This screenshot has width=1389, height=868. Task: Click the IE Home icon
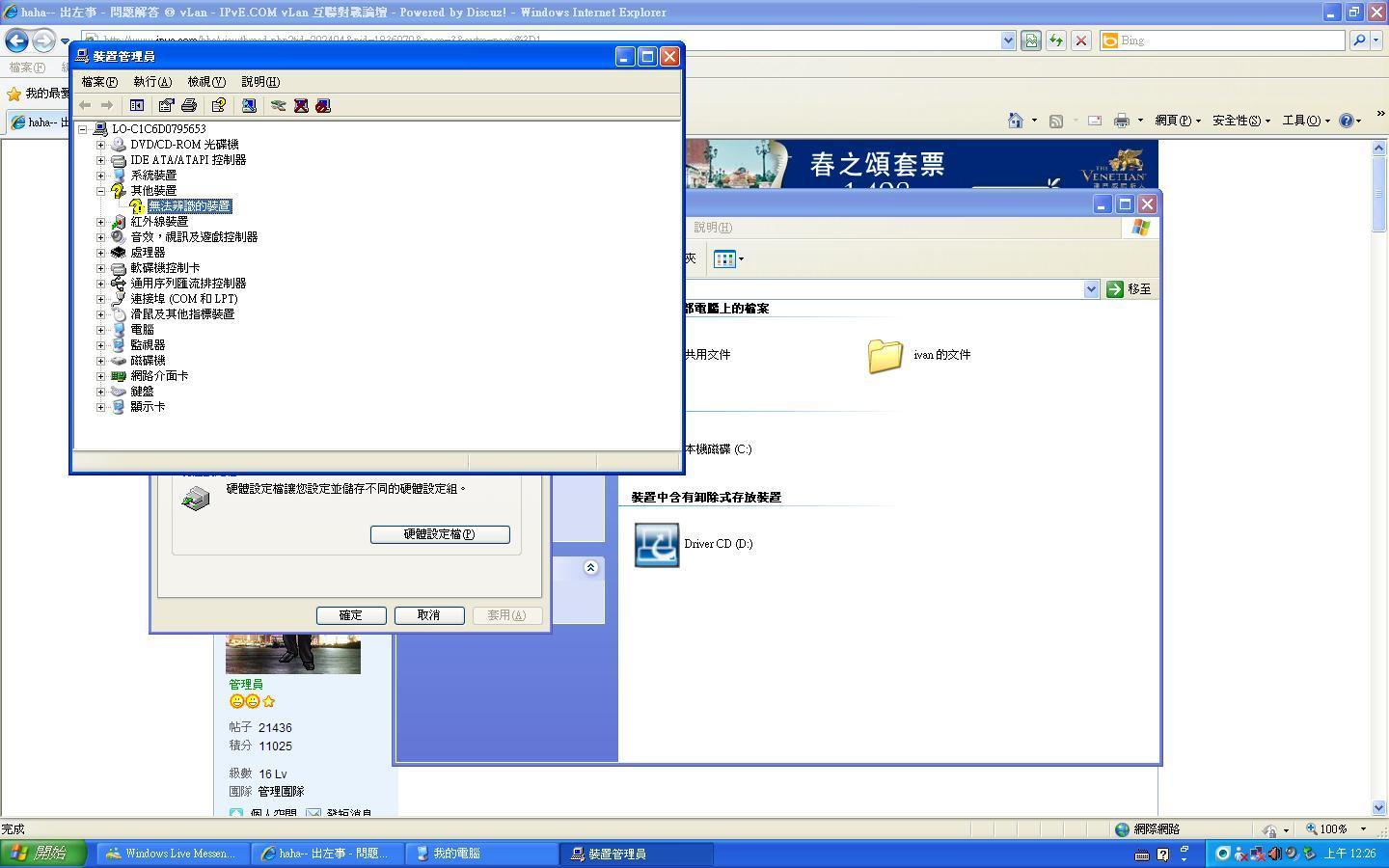pyautogui.click(x=1015, y=121)
